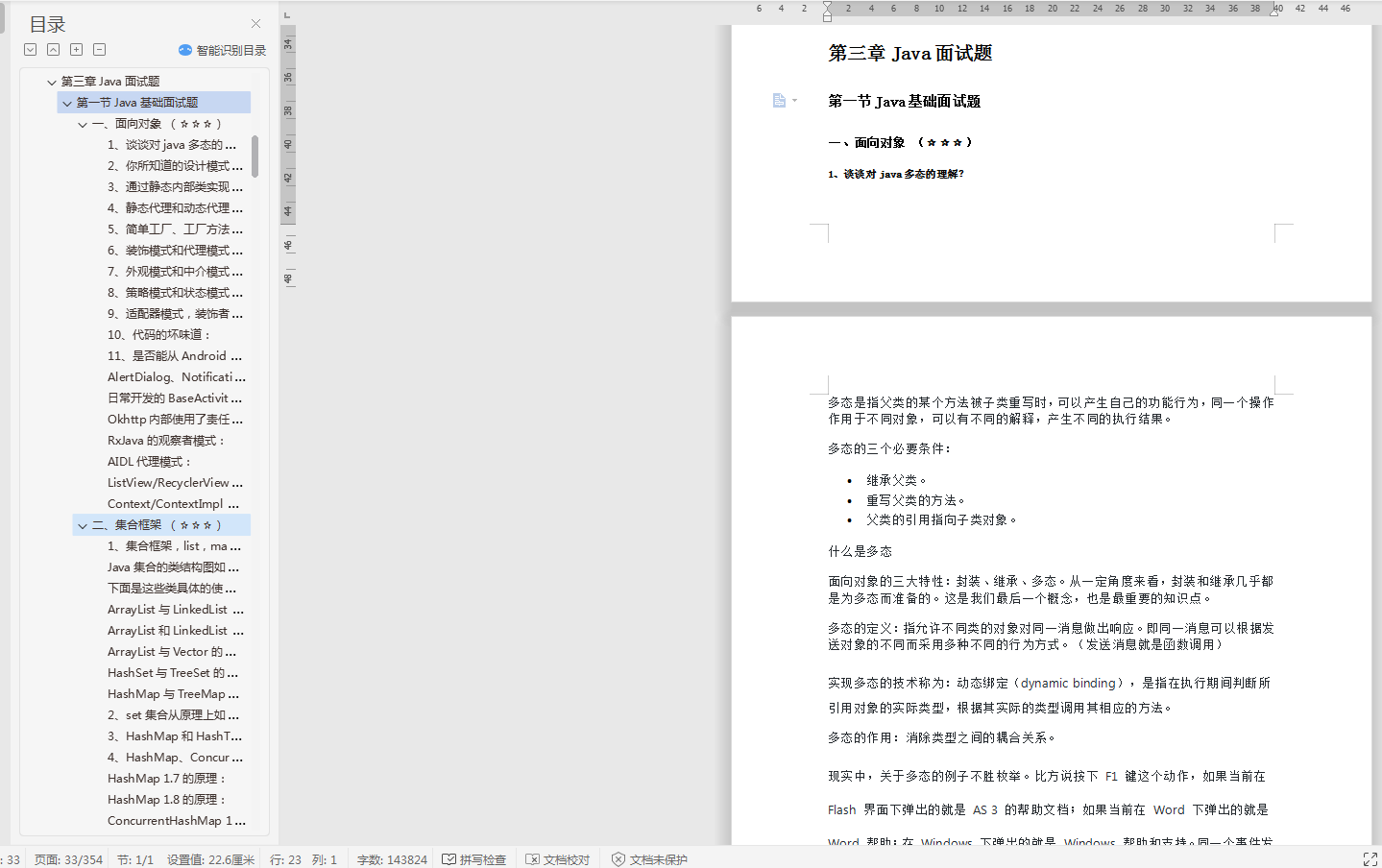Open 4、HashMap、Concur outline entry
Screen dimensions: 1382x868
(x=175, y=758)
